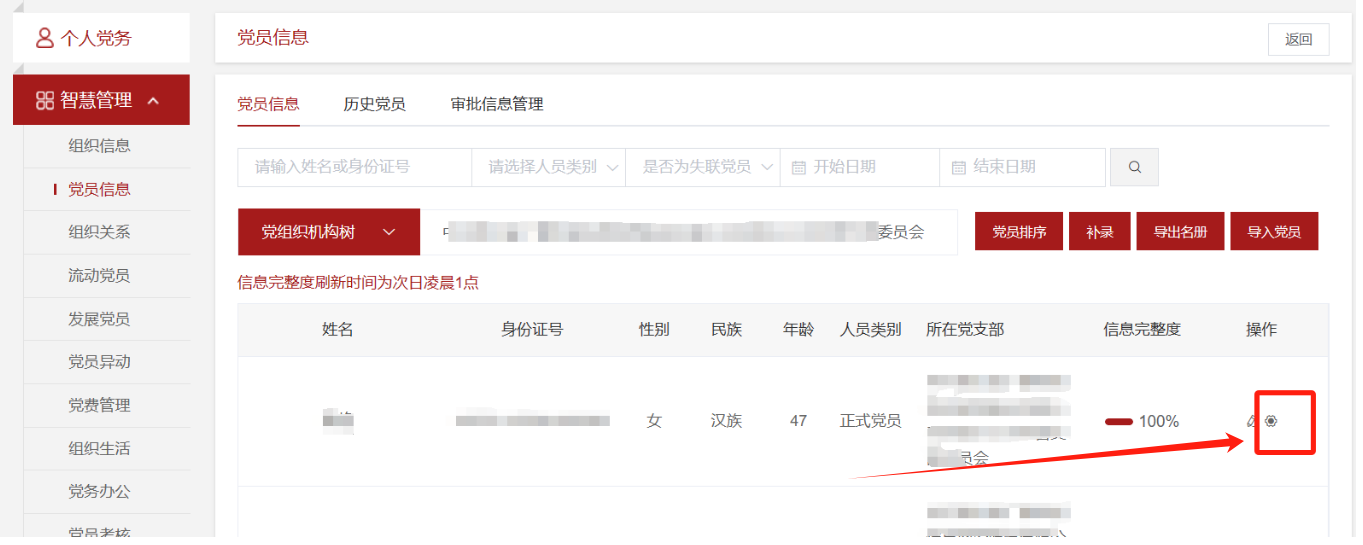
Task: Open the 结束日期 date picker
Action: [1021, 167]
